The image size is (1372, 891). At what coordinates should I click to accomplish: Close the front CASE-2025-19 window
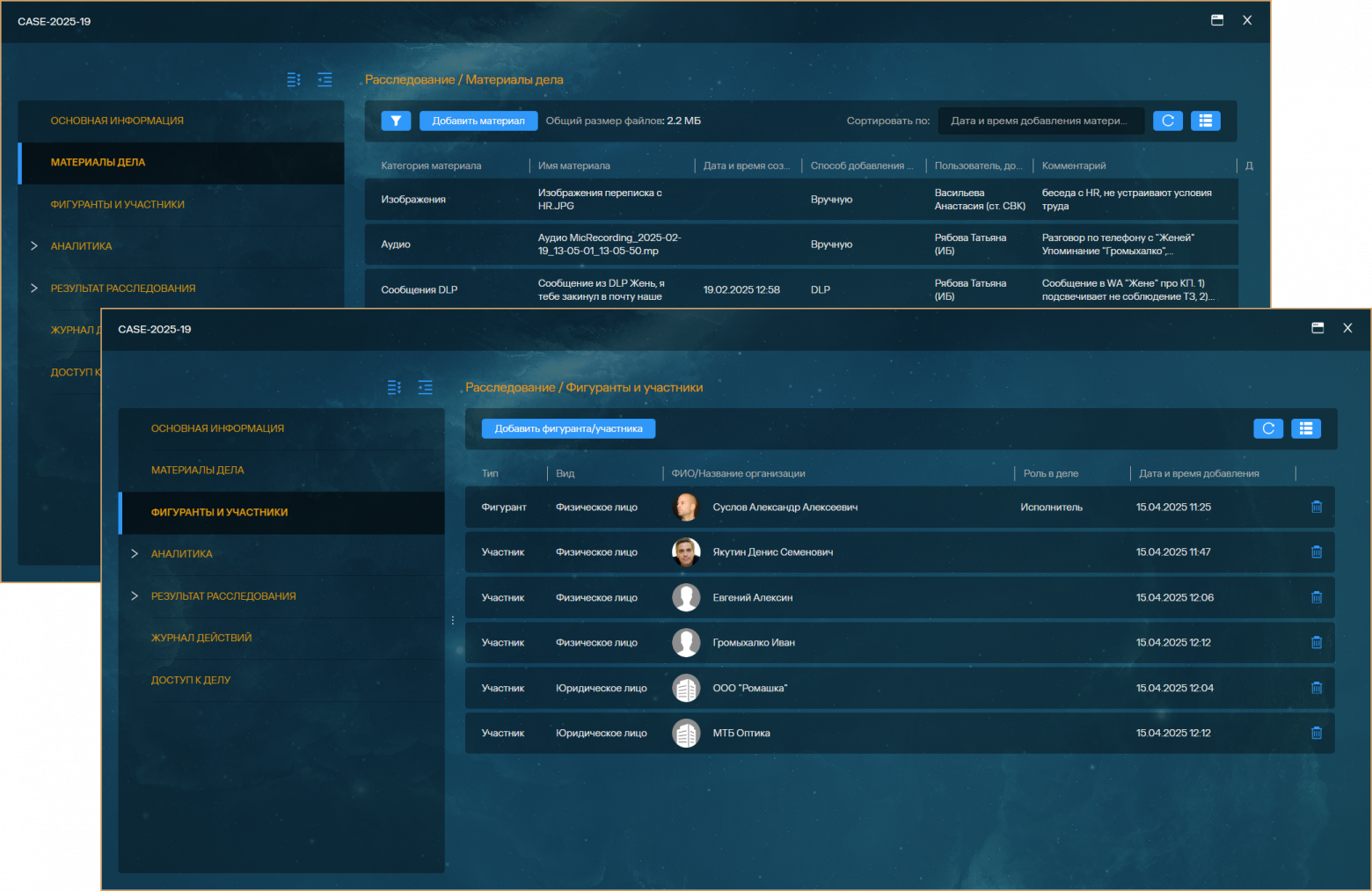pyautogui.click(x=1347, y=328)
